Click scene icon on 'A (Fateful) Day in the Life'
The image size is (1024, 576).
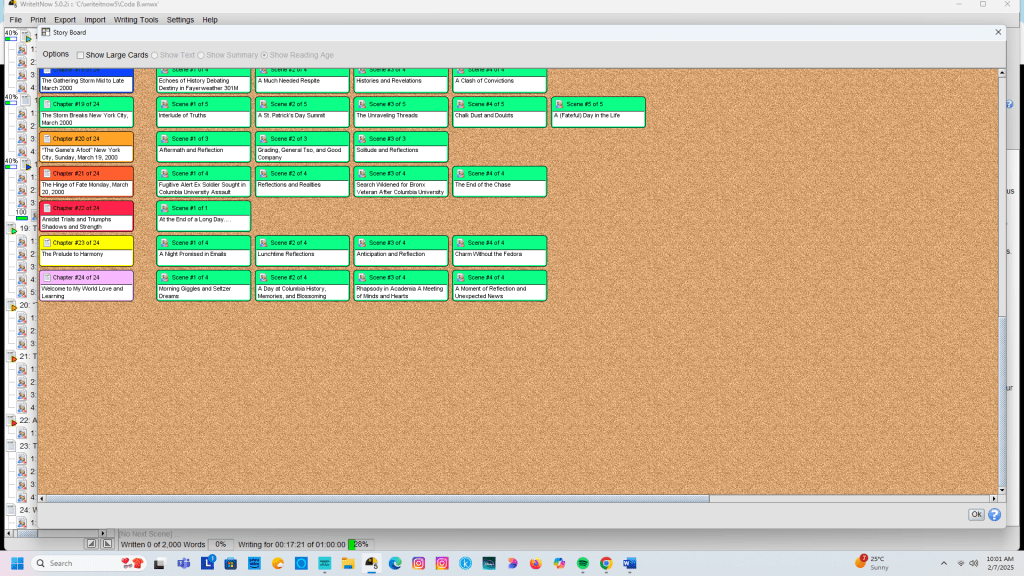(559, 104)
